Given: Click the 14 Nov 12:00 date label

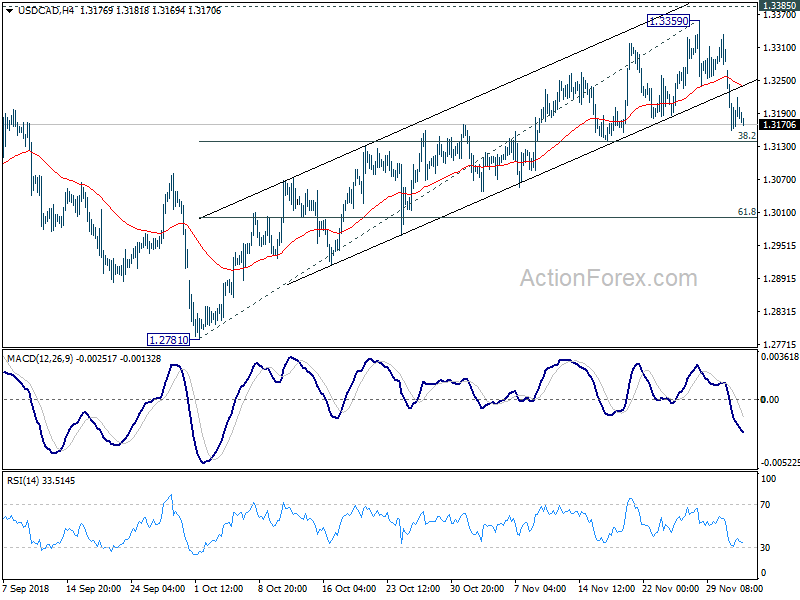Looking at the screenshot, I should [x=606, y=588].
